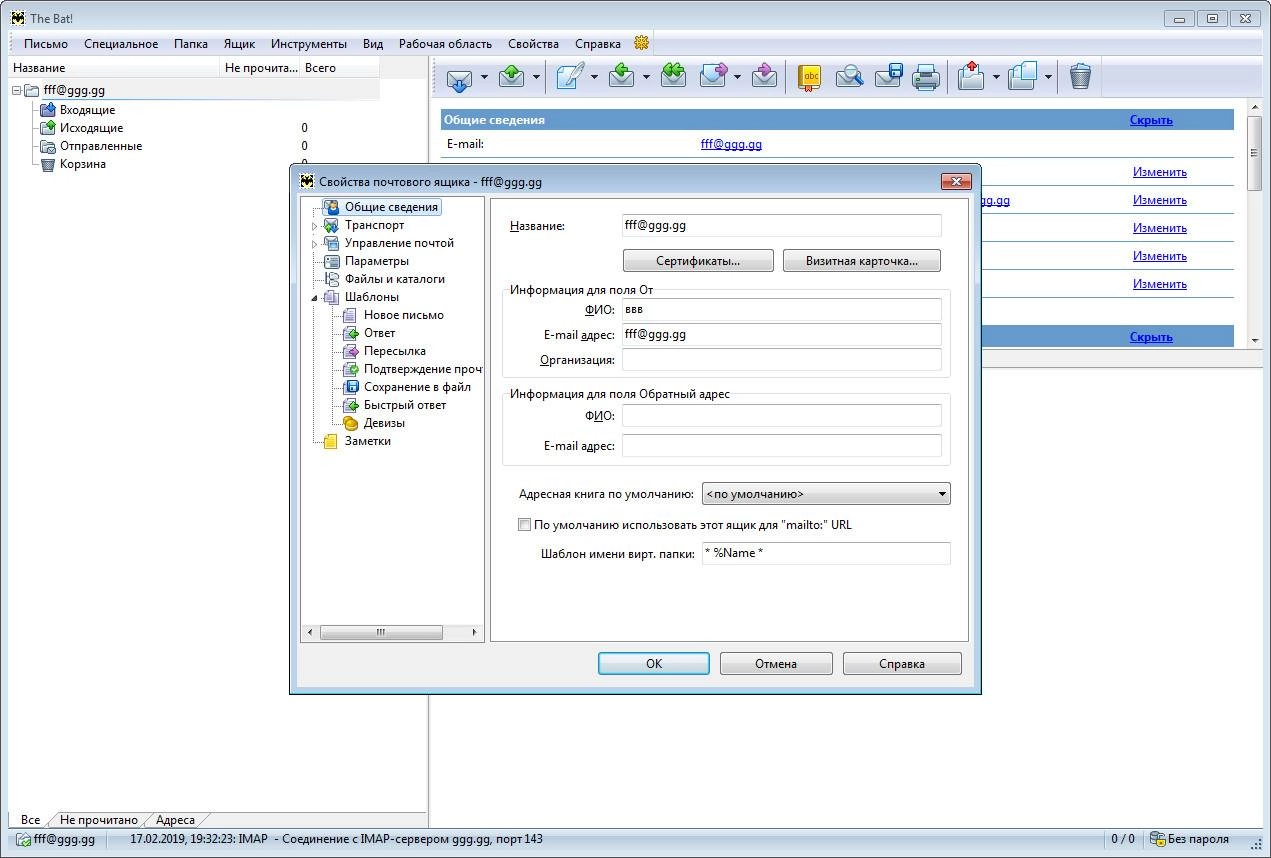This screenshot has width=1271, height=858.
Task: Expand the Управление почтой tree node
Action: 315,244
